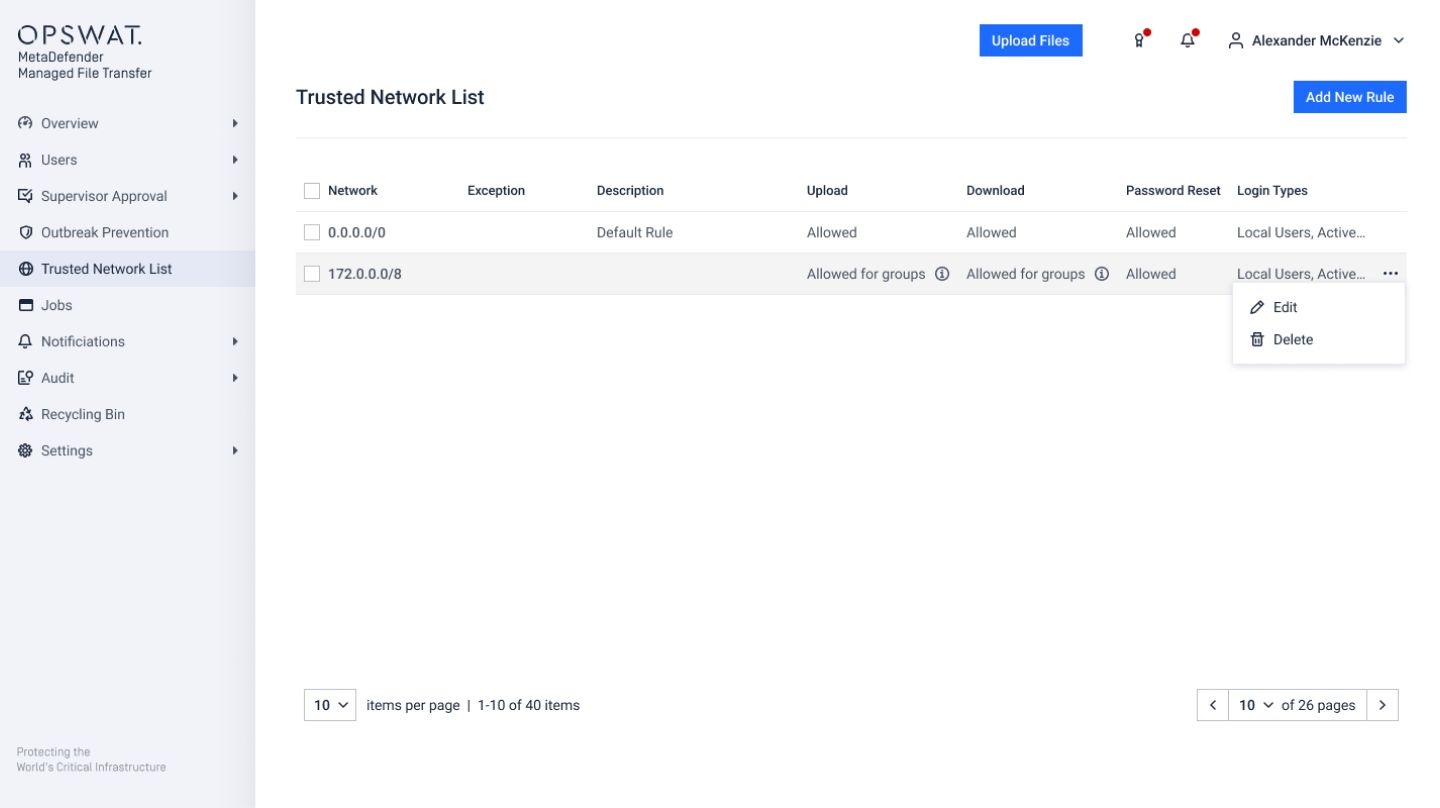Open the Upload Files header notification key icon
The height and width of the screenshot is (808, 1440).
[x=1139, y=40]
